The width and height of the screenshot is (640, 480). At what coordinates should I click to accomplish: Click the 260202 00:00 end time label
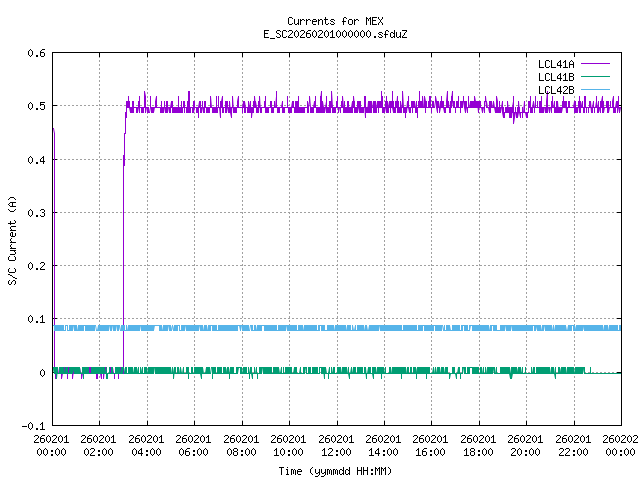coord(620,445)
